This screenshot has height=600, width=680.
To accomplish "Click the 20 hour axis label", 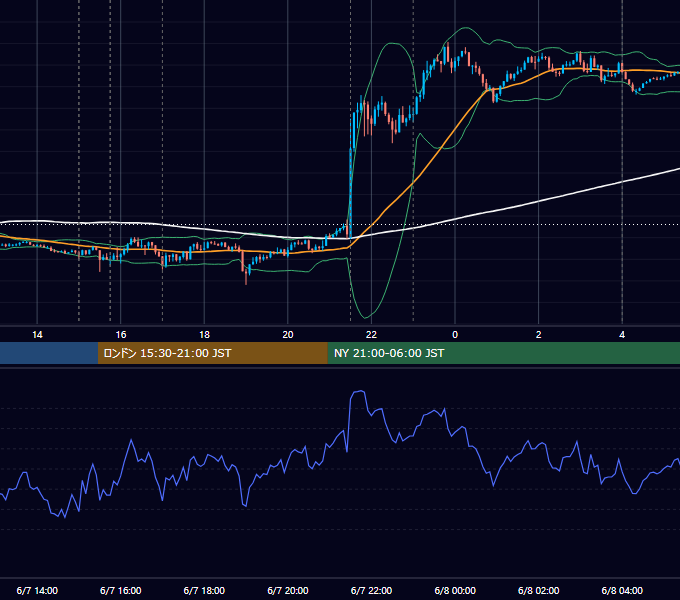I will 288,335.
